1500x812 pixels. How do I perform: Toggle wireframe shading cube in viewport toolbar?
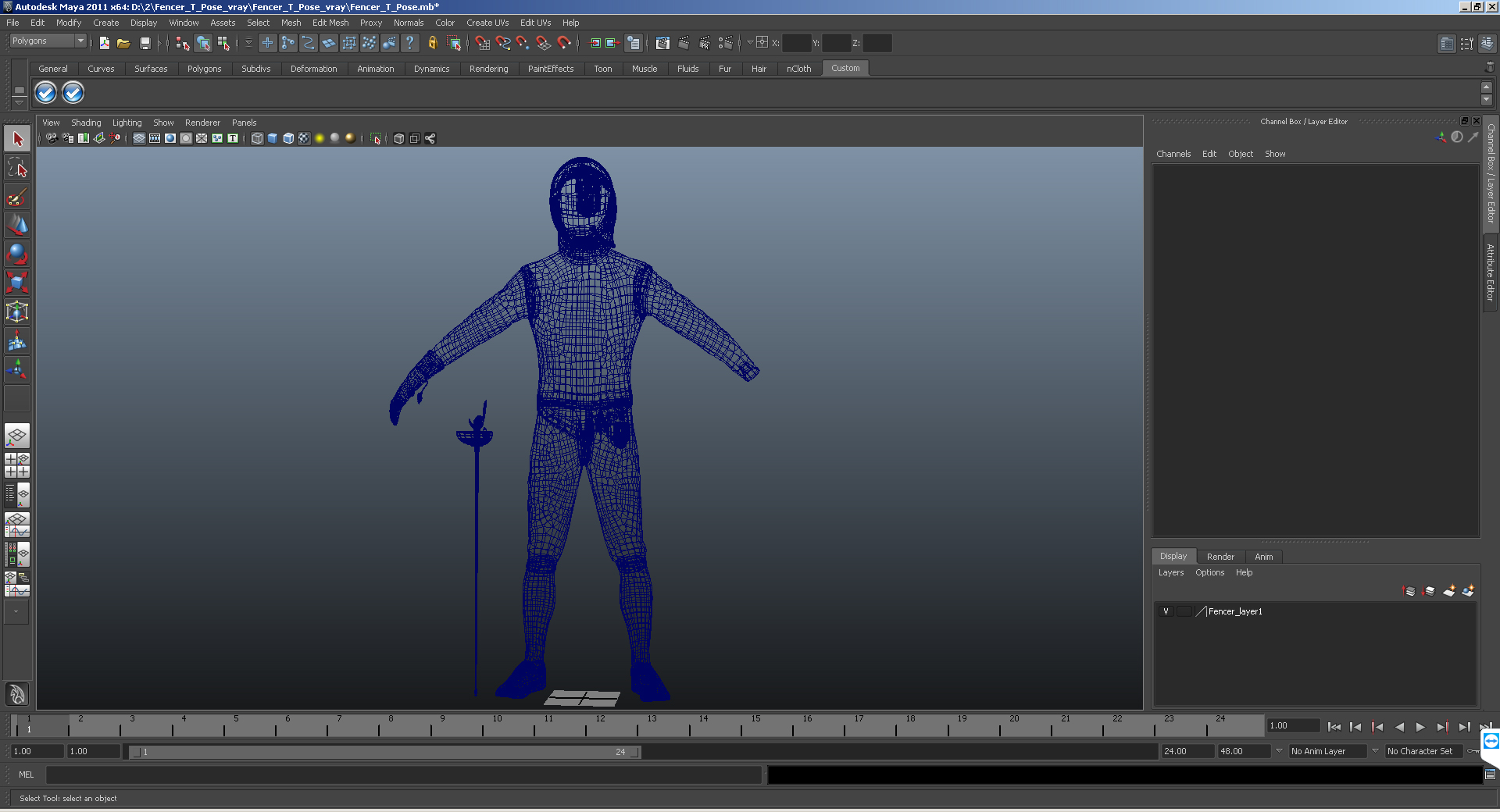(257, 138)
